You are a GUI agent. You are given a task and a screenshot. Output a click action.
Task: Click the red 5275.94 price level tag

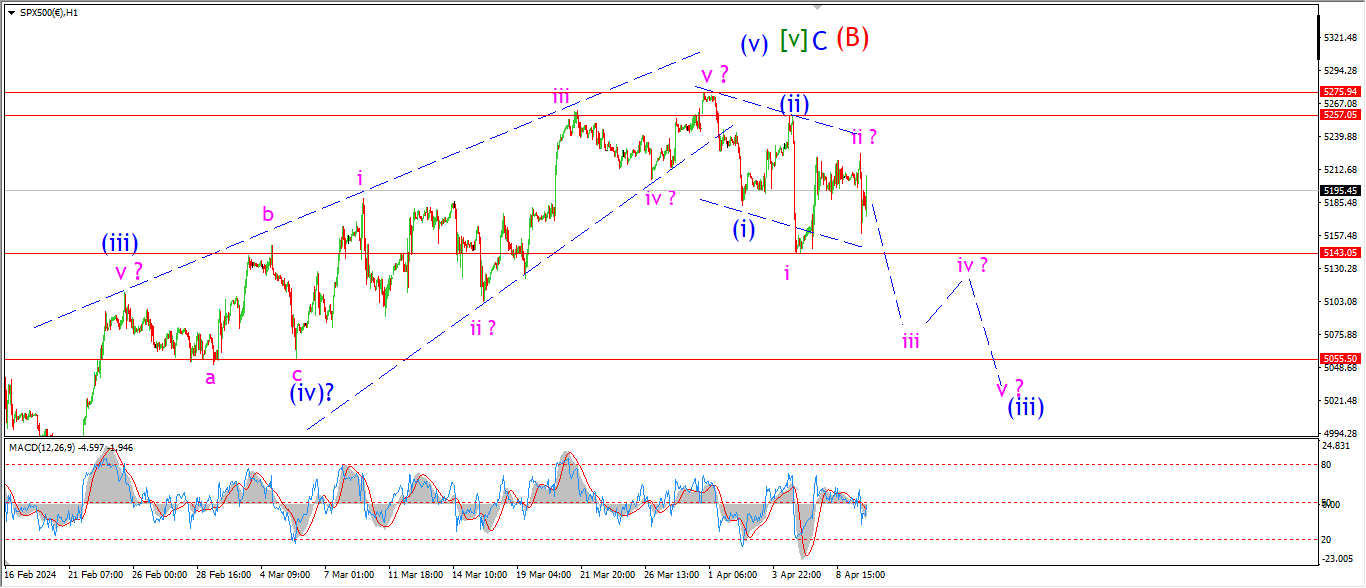point(1339,91)
